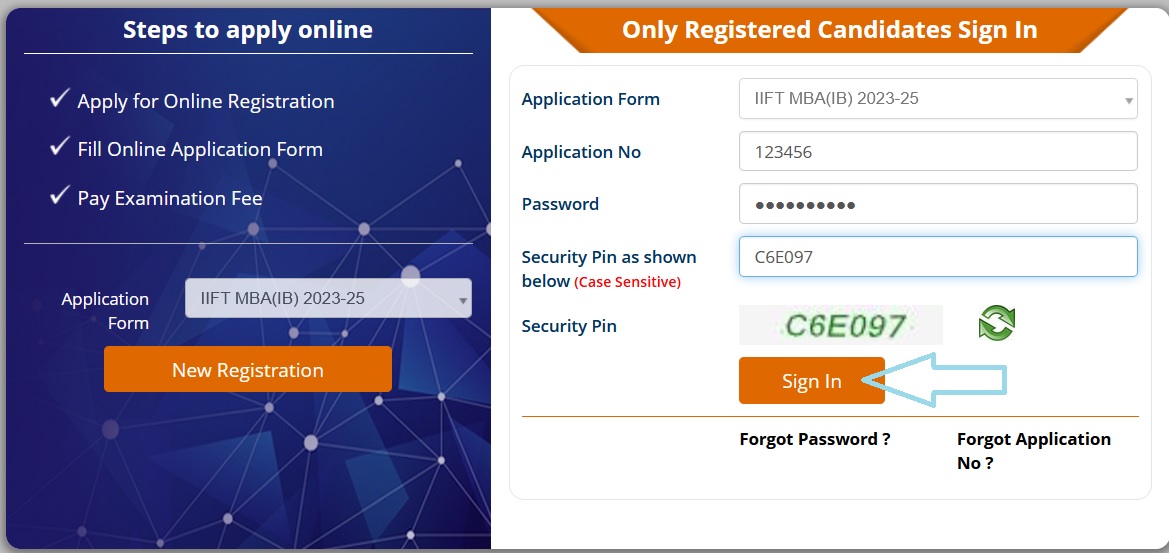Image resolution: width=1169 pixels, height=553 pixels.
Task: Focus the Password field
Action: (x=938, y=203)
